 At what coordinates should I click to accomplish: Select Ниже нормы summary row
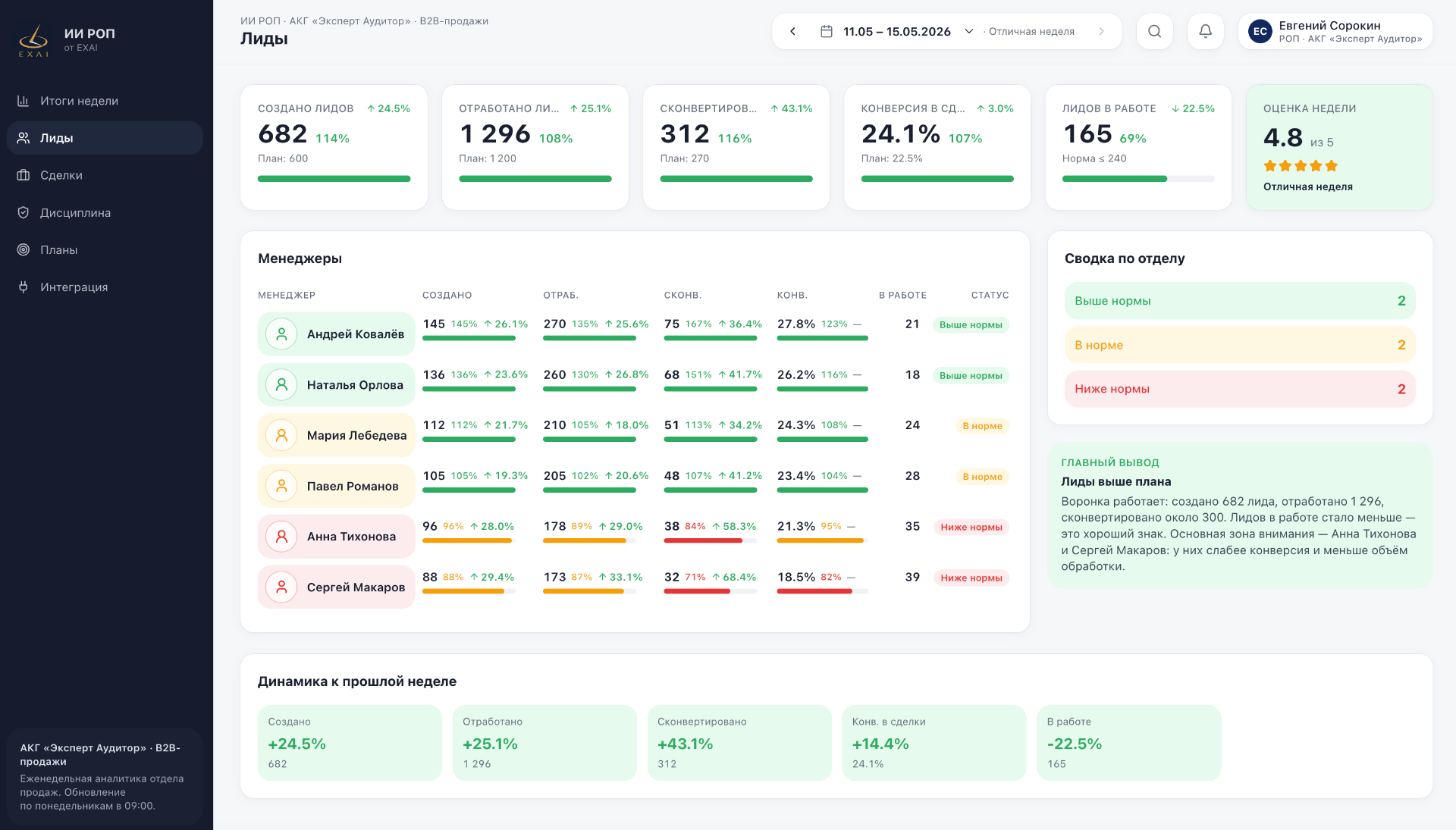click(1240, 389)
